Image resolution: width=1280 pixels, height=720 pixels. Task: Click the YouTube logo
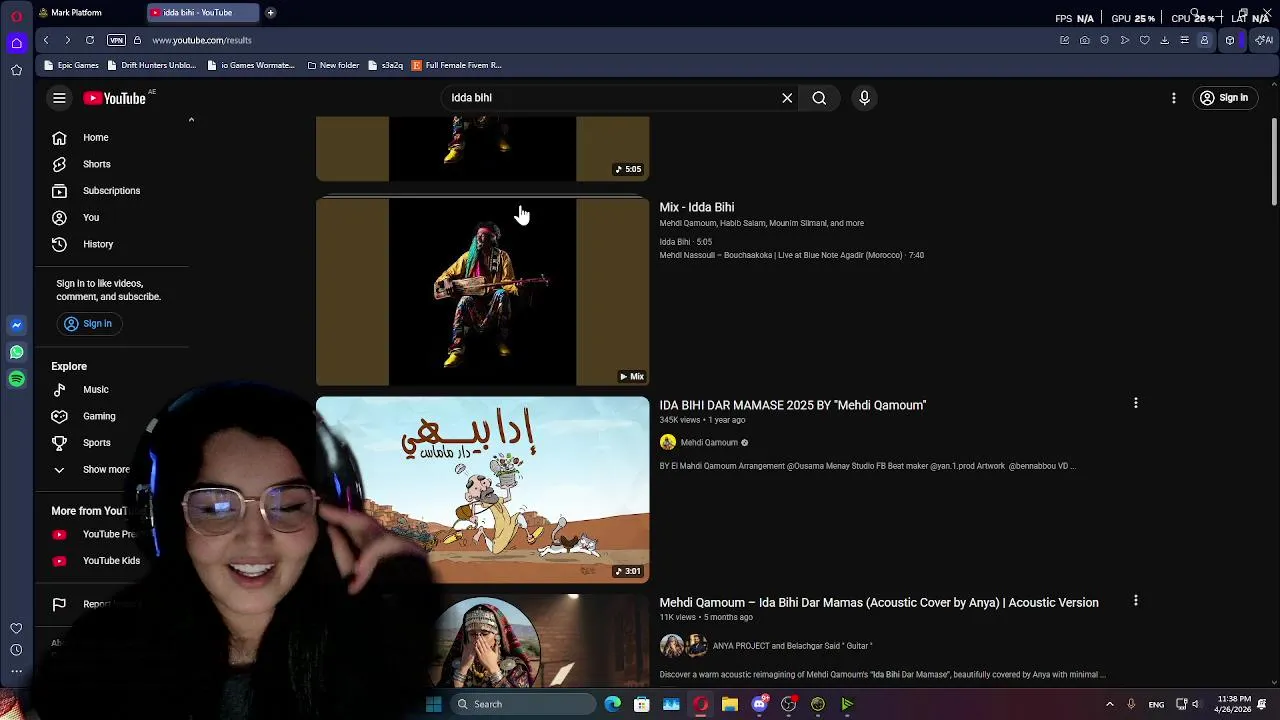click(x=114, y=98)
